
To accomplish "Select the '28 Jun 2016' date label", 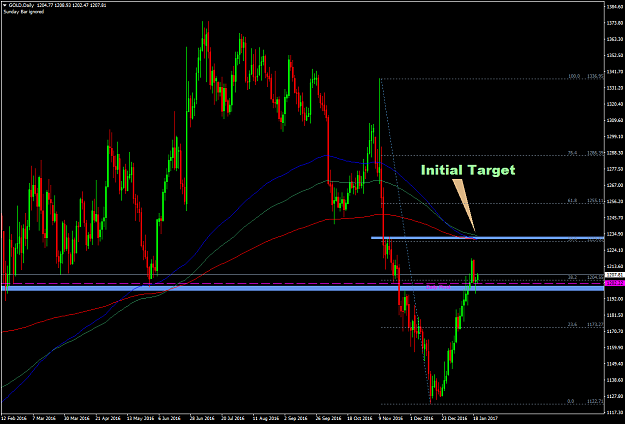I will pos(202,418).
